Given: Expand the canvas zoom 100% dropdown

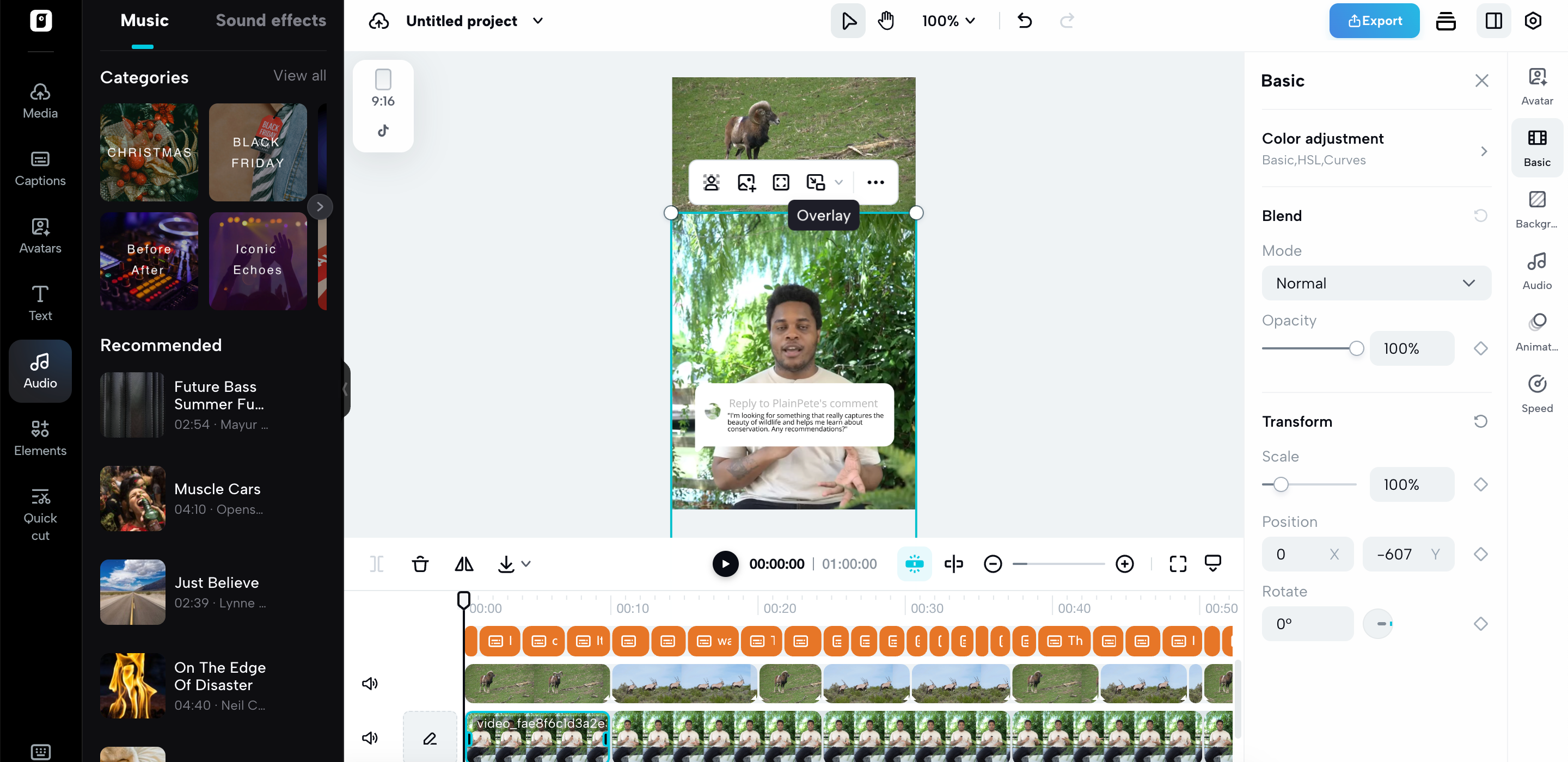Looking at the screenshot, I should 948,21.
